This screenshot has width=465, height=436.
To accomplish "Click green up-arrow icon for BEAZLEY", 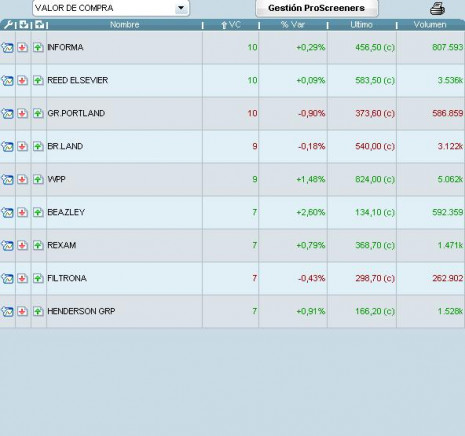I will pos(38,212).
